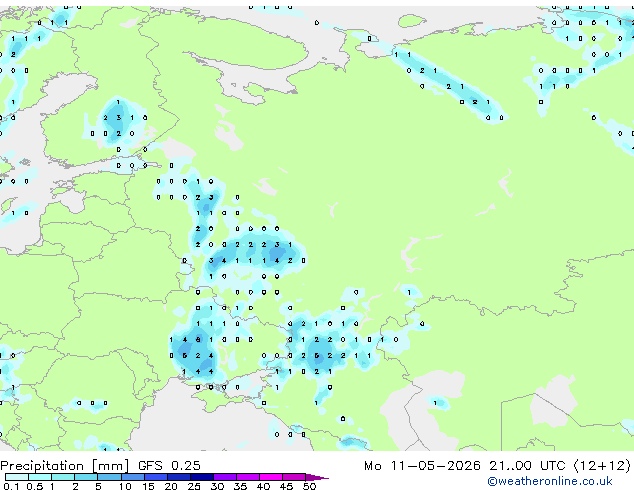The image size is (634, 490).
Task: Click the legend label '20'
Action: pyautogui.click(x=171, y=486)
